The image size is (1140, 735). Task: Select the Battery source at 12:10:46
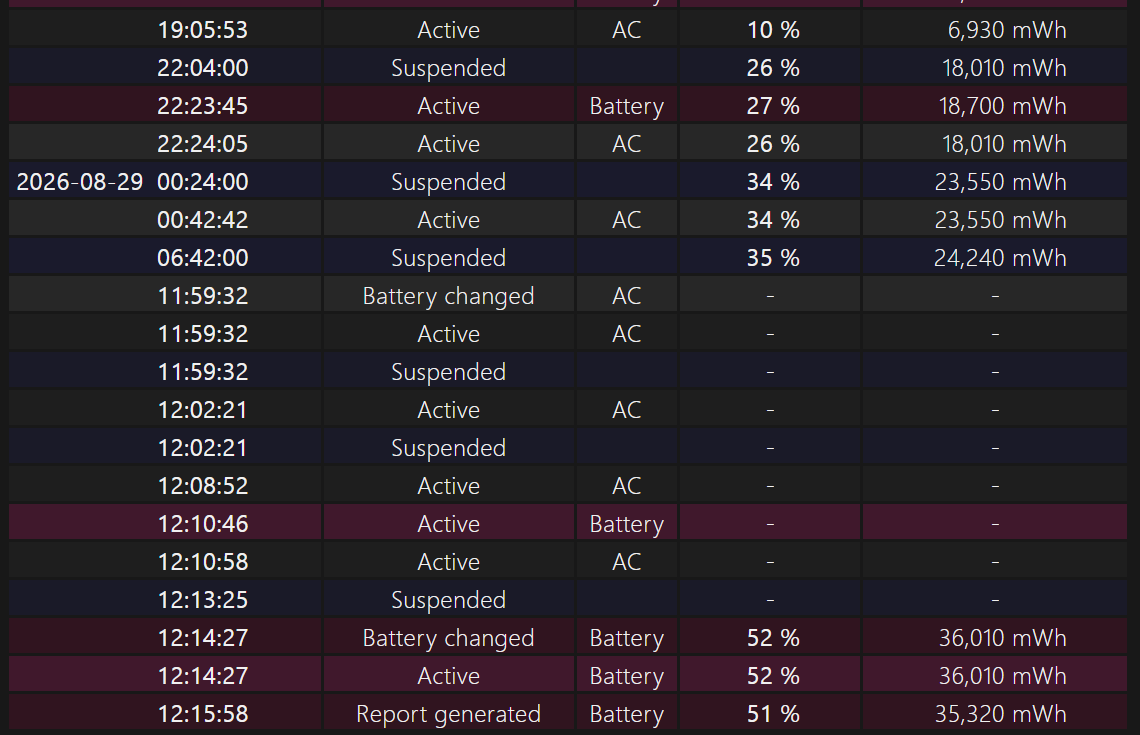coord(627,524)
